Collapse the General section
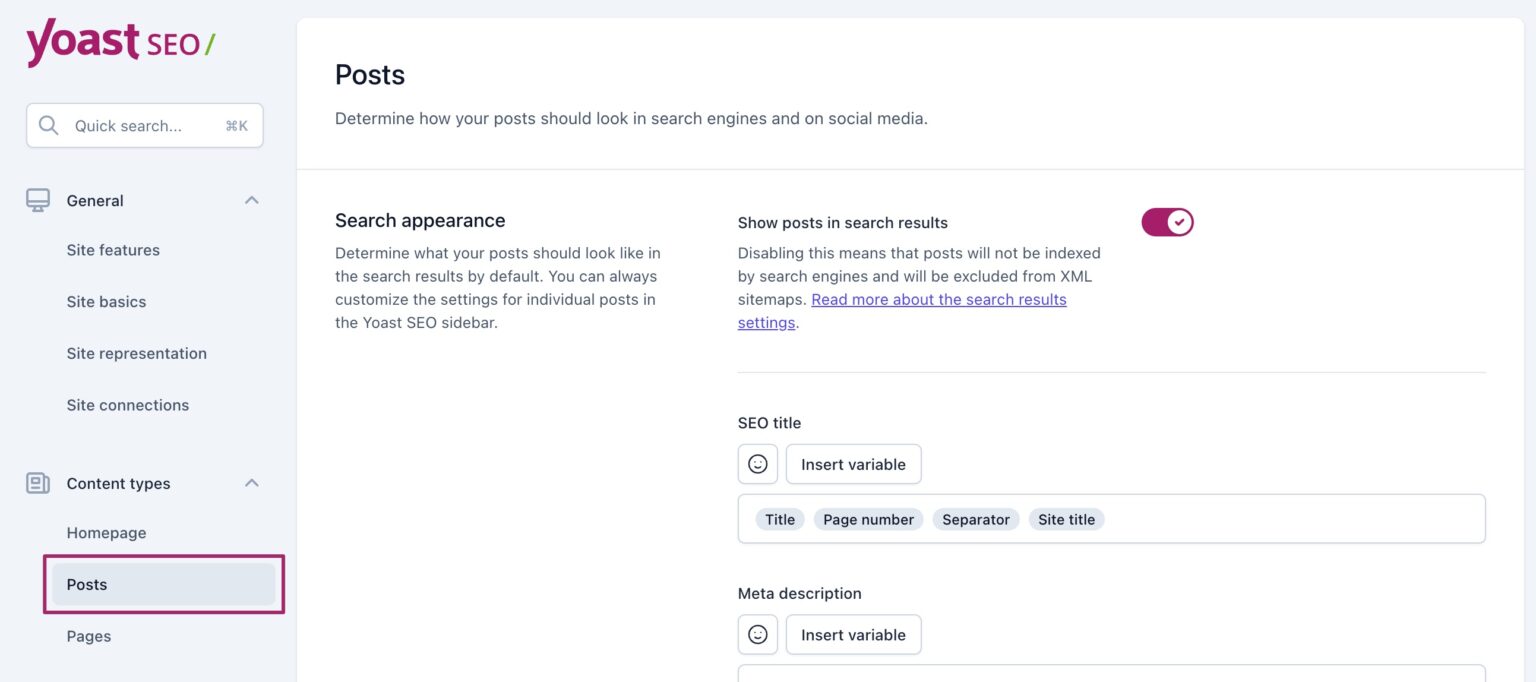Viewport: 1536px width, 682px height. pos(253,199)
